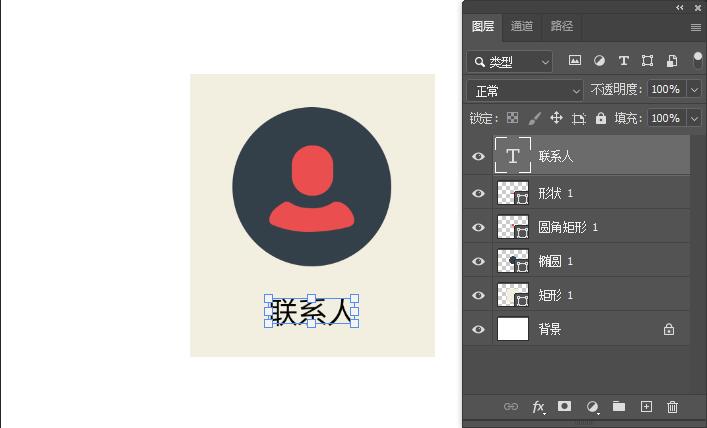Switch to the 图层 tab

(483, 26)
